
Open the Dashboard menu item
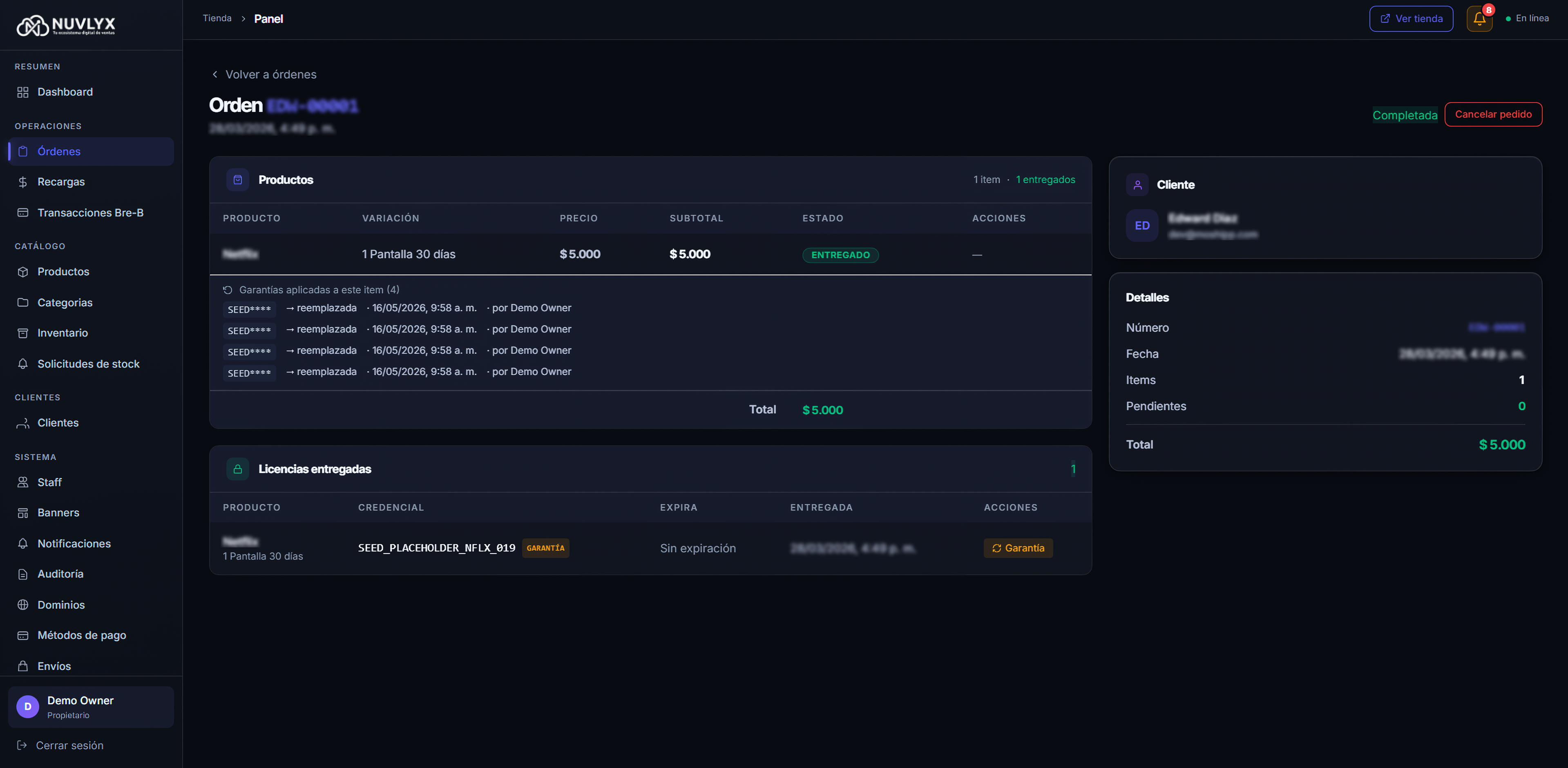pos(91,92)
